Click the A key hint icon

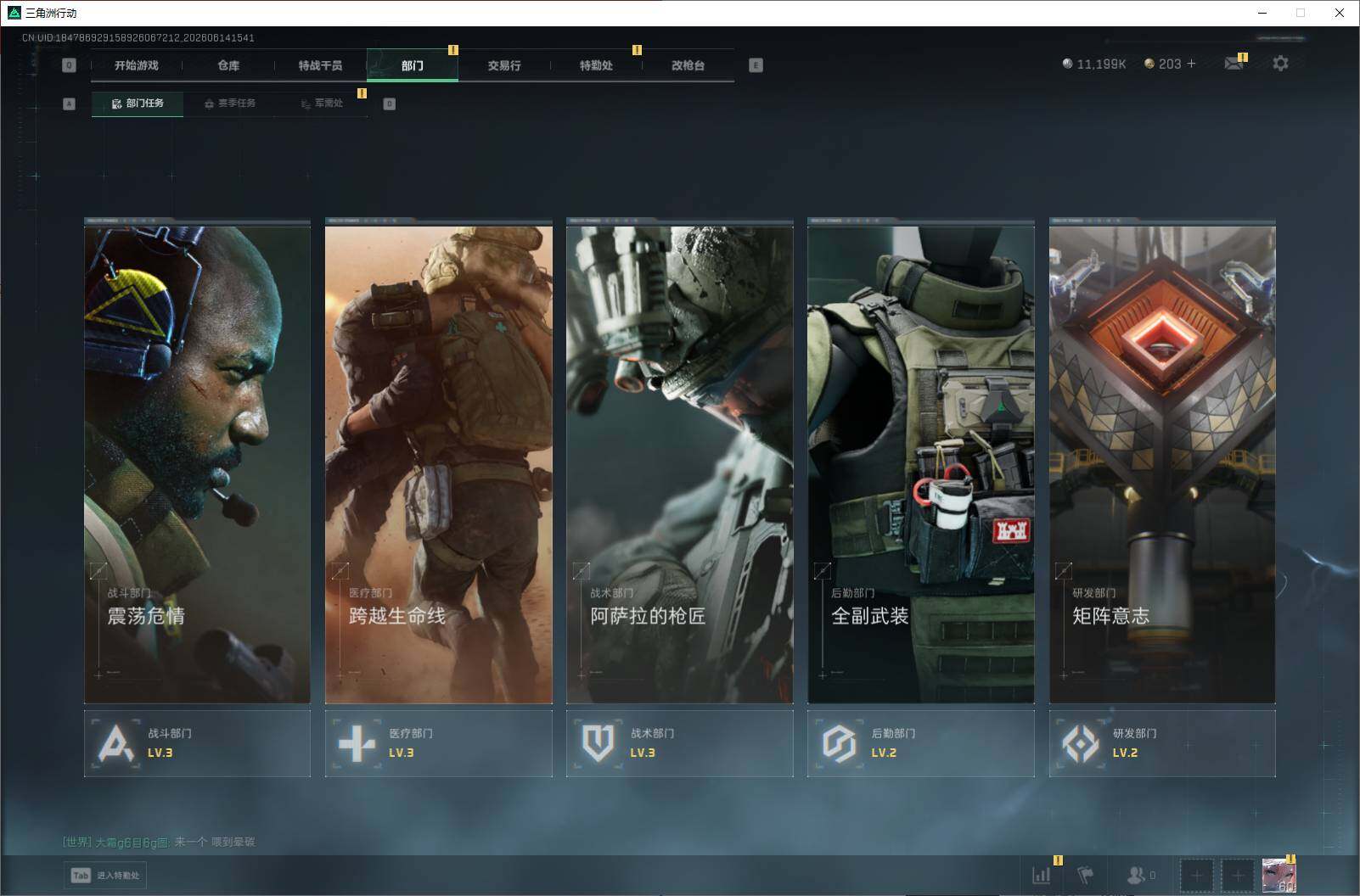(x=70, y=104)
